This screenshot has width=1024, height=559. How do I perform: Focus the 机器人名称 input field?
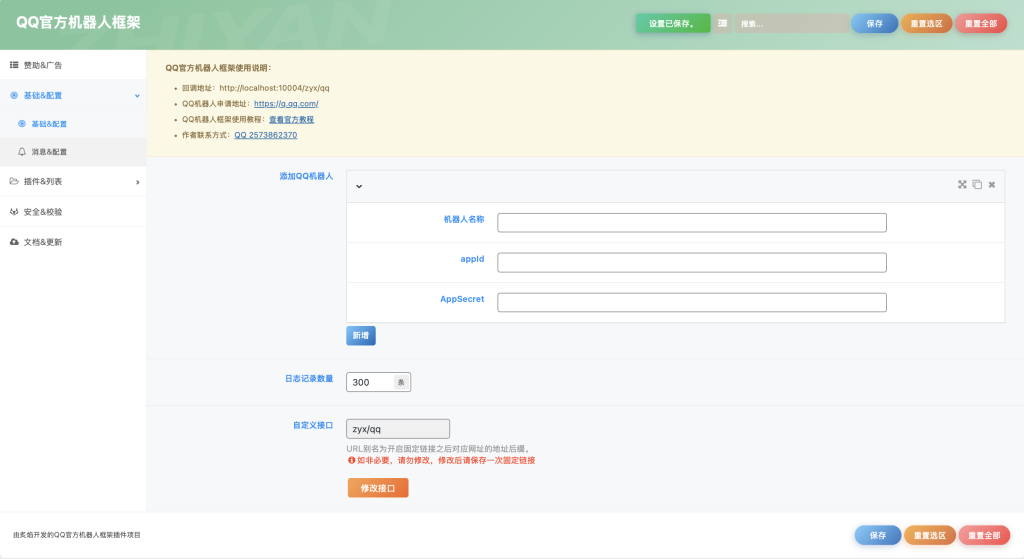pyautogui.click(x=692, y=223)
